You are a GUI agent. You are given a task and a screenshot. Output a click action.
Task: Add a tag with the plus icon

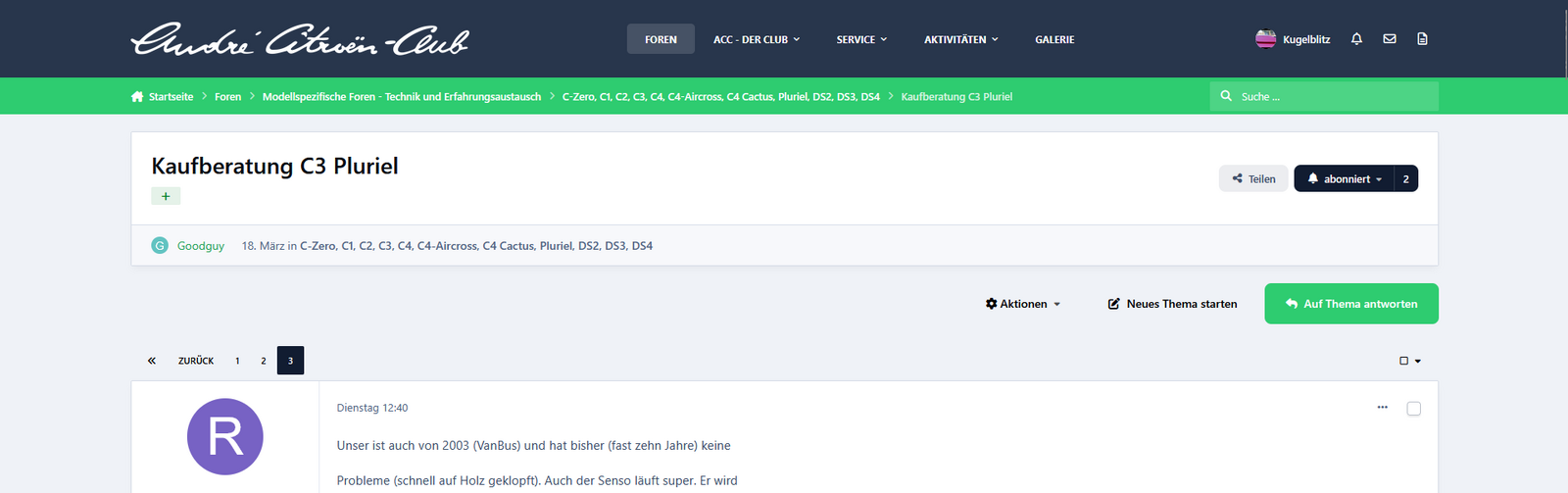(x=166, y=196)
